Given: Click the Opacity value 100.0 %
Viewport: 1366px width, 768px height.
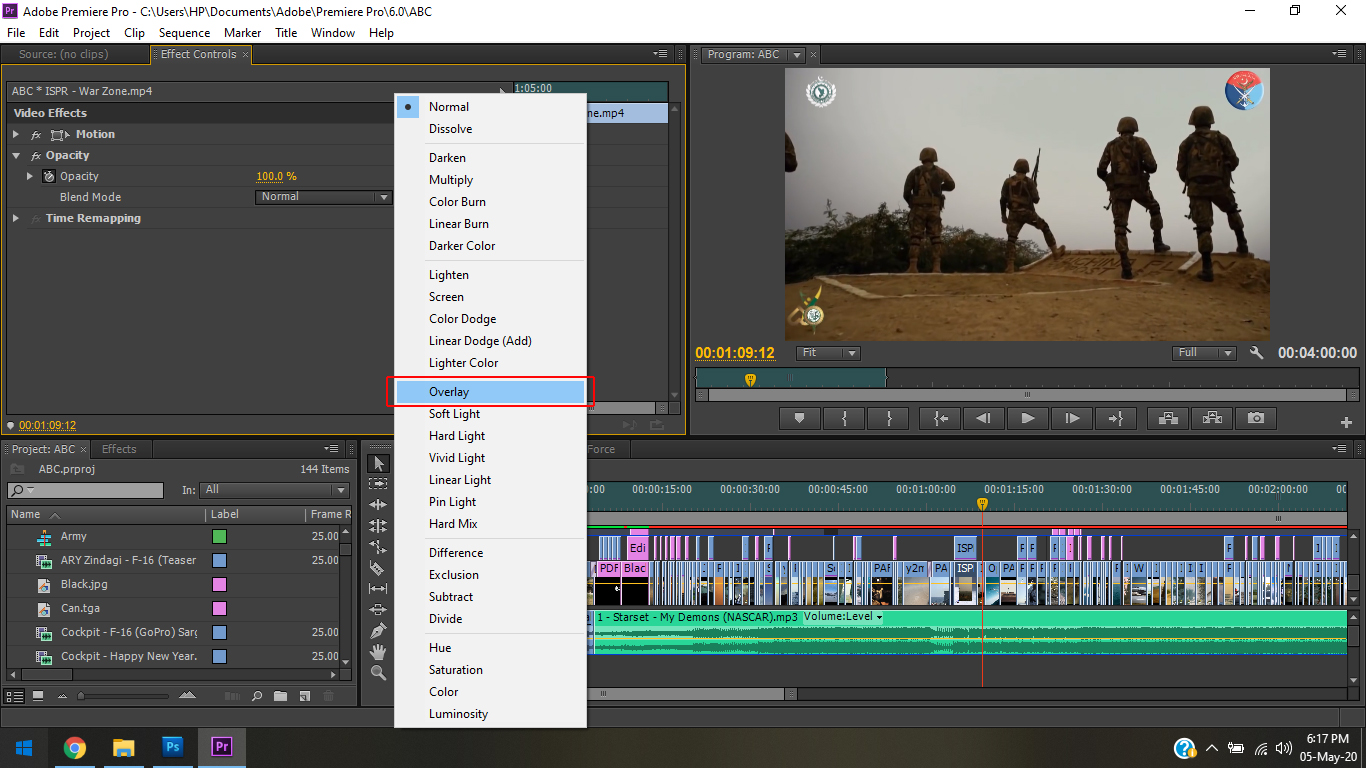Looking at the screenshot, I should [x=276, y=176].
